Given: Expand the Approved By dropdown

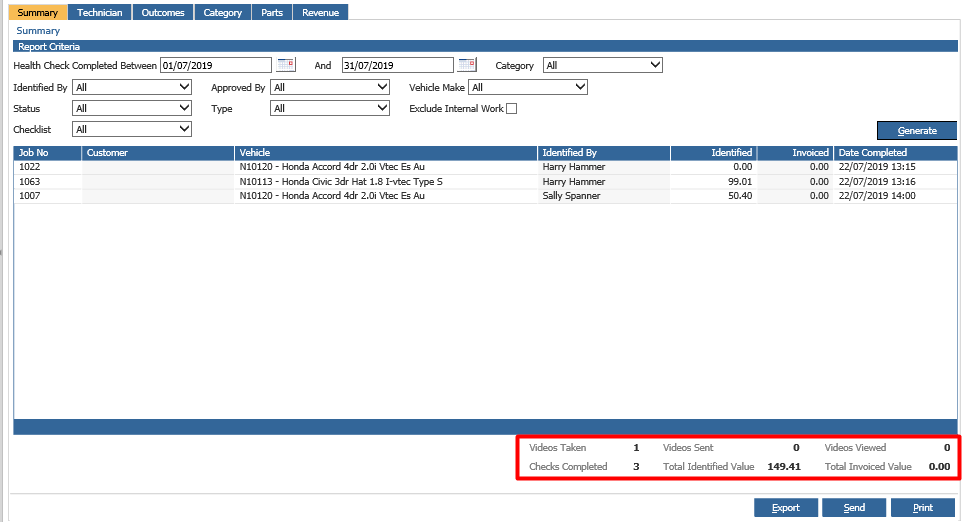Looking at the screenshot, I should pyautogui.click(x=330, y=87).
